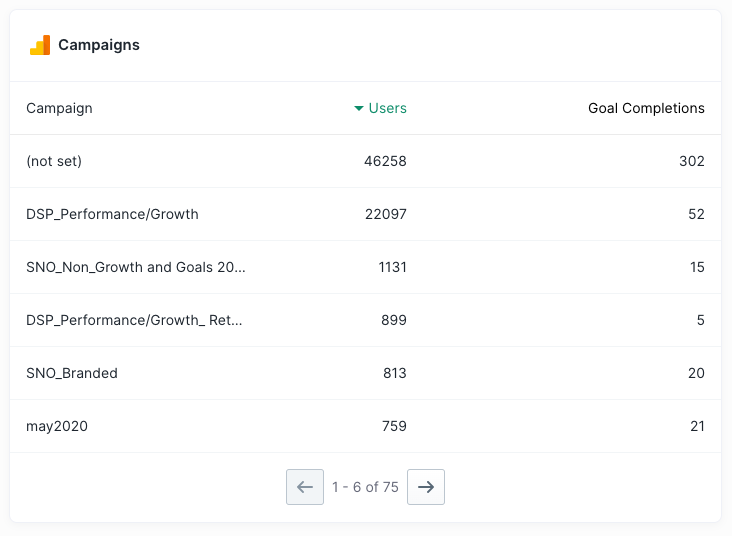This screenshot has width=732, height=536.
Task: Select the may2020 campaign
Action: point(57,426)
